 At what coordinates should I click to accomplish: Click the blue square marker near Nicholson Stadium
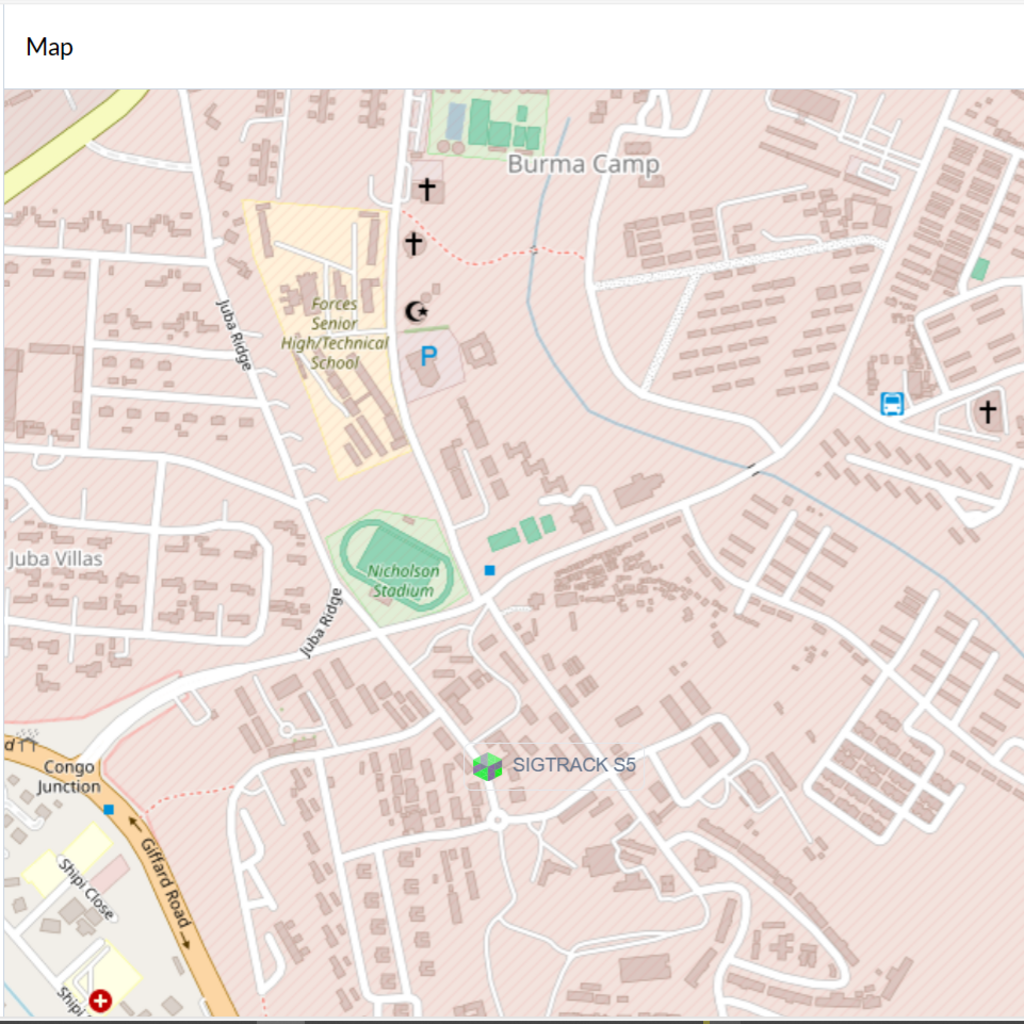pos(489,570)
